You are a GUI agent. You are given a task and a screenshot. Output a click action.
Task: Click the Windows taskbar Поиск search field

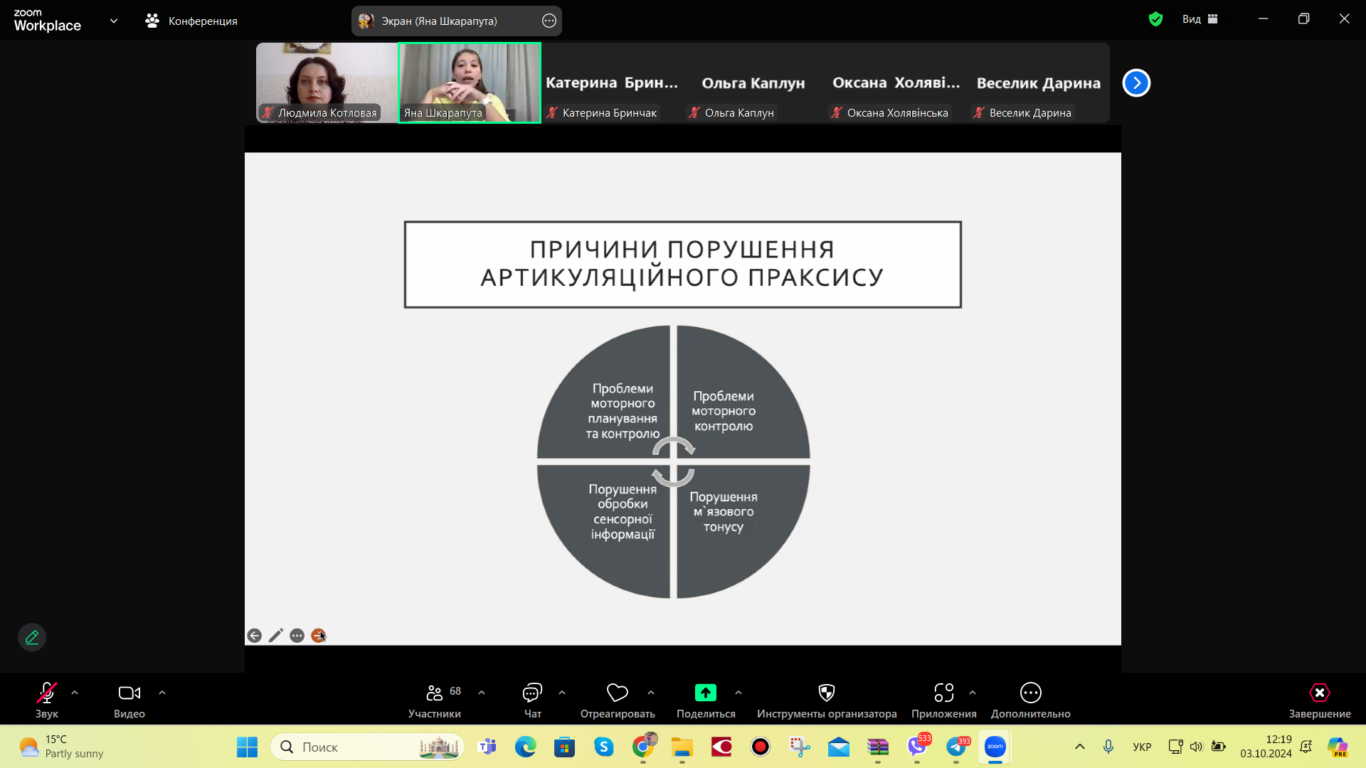tap(367, 747)
